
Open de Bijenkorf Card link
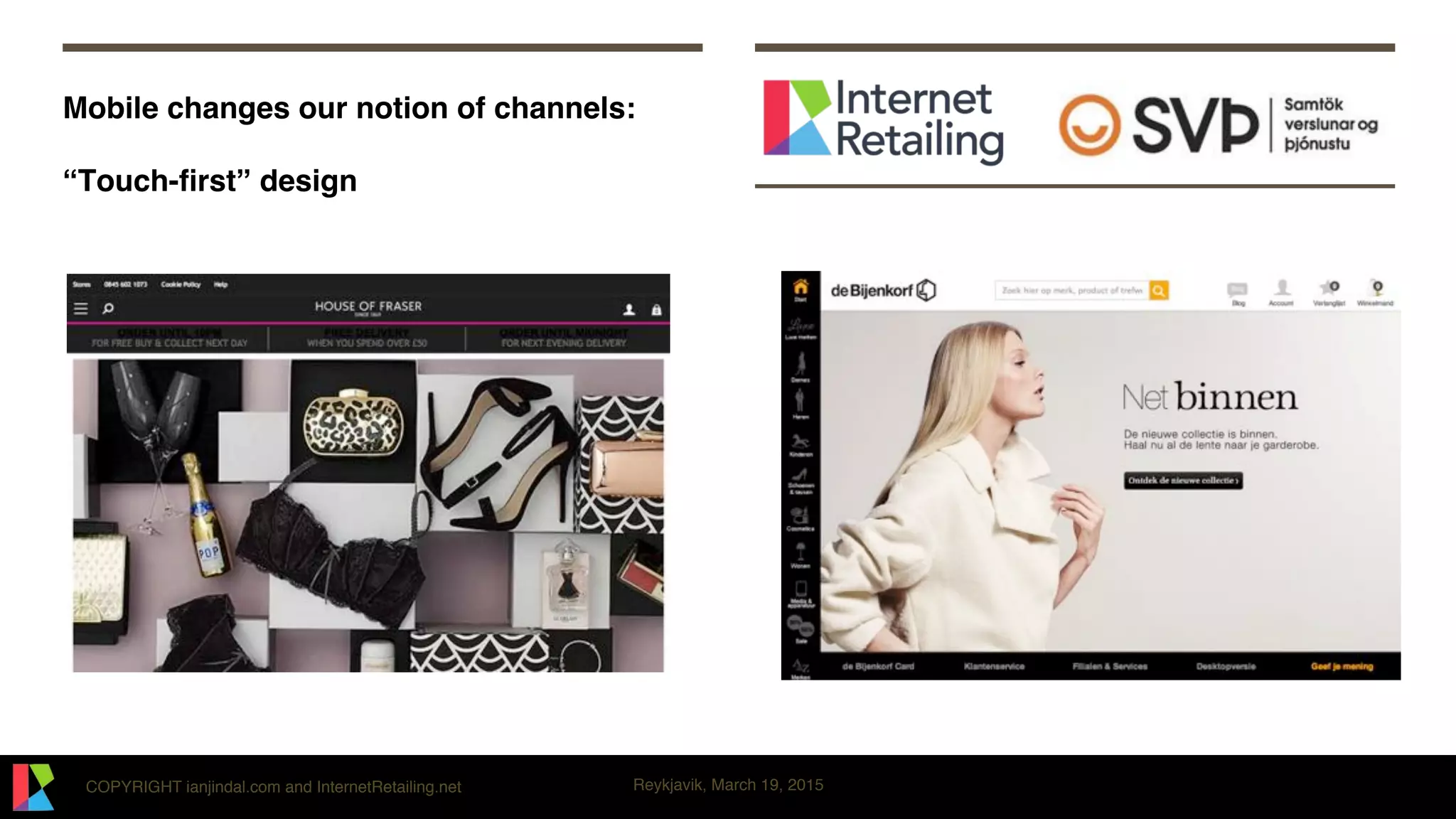[878, 666]
